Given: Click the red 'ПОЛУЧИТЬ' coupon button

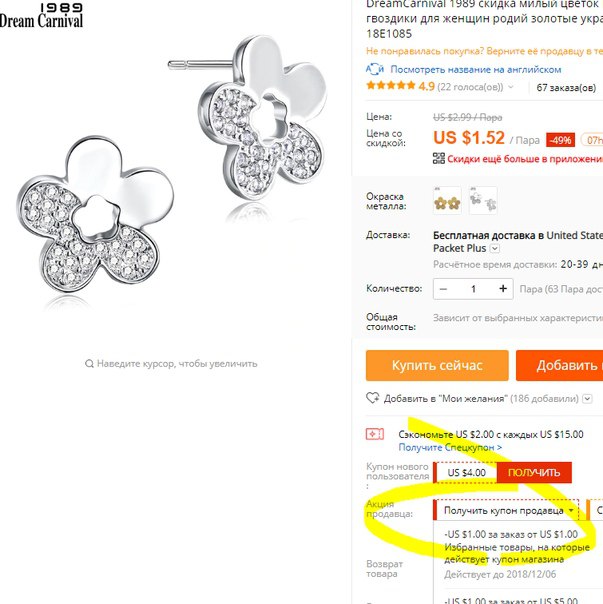Looking at the screenshot, I should click(x=534, y=473).
